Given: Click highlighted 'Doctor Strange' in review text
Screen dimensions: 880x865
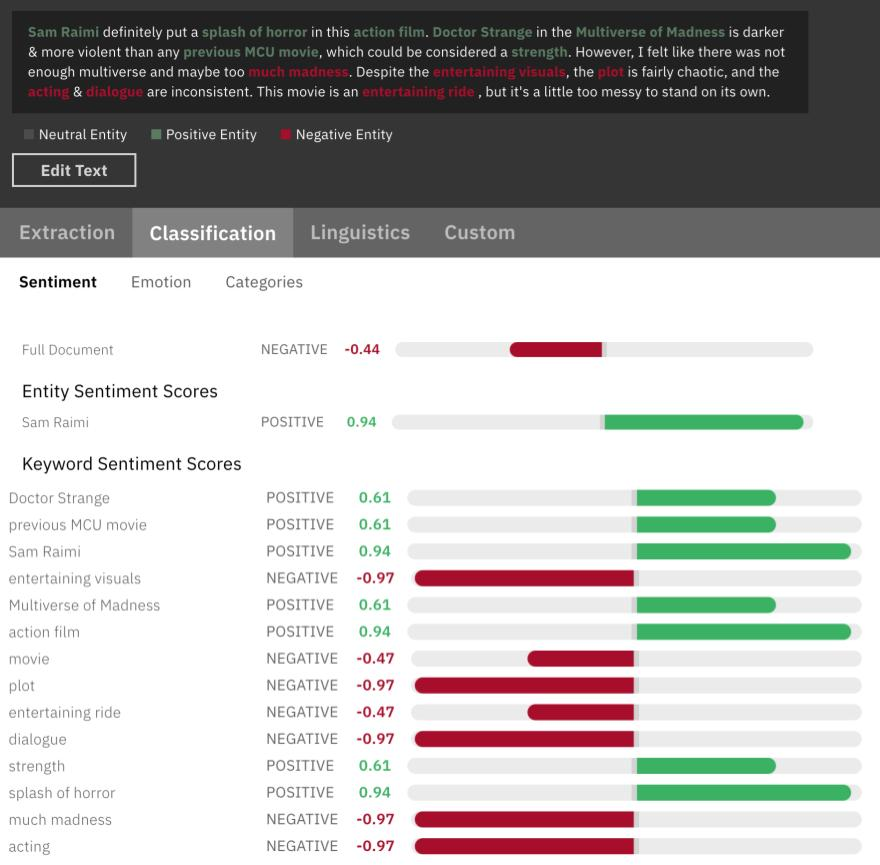Looking at the screenshot, I should pyautogui.click(x=482, y=32).
